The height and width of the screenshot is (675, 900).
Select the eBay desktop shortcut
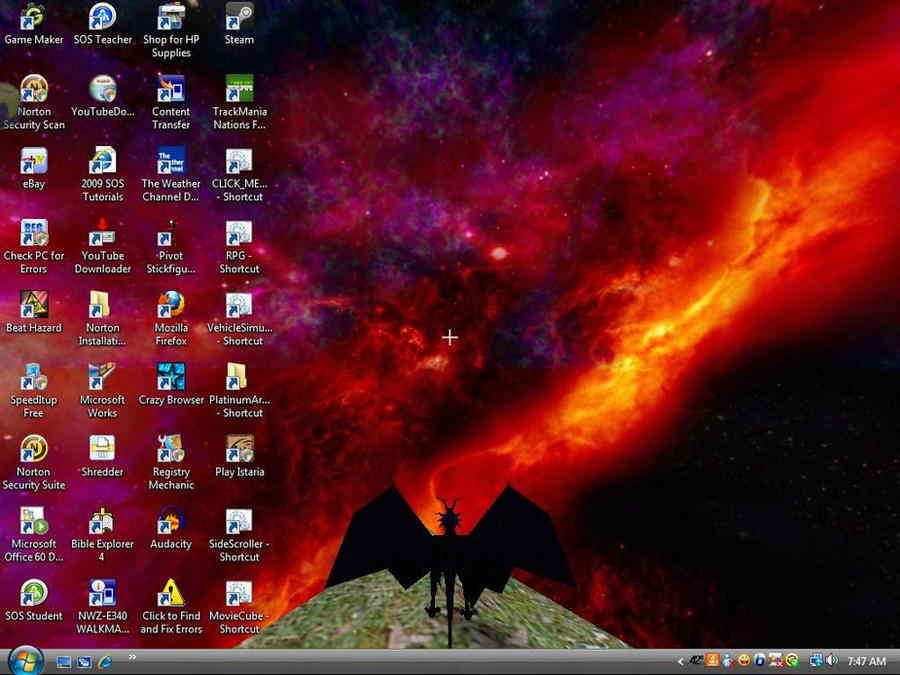(33, 169)
